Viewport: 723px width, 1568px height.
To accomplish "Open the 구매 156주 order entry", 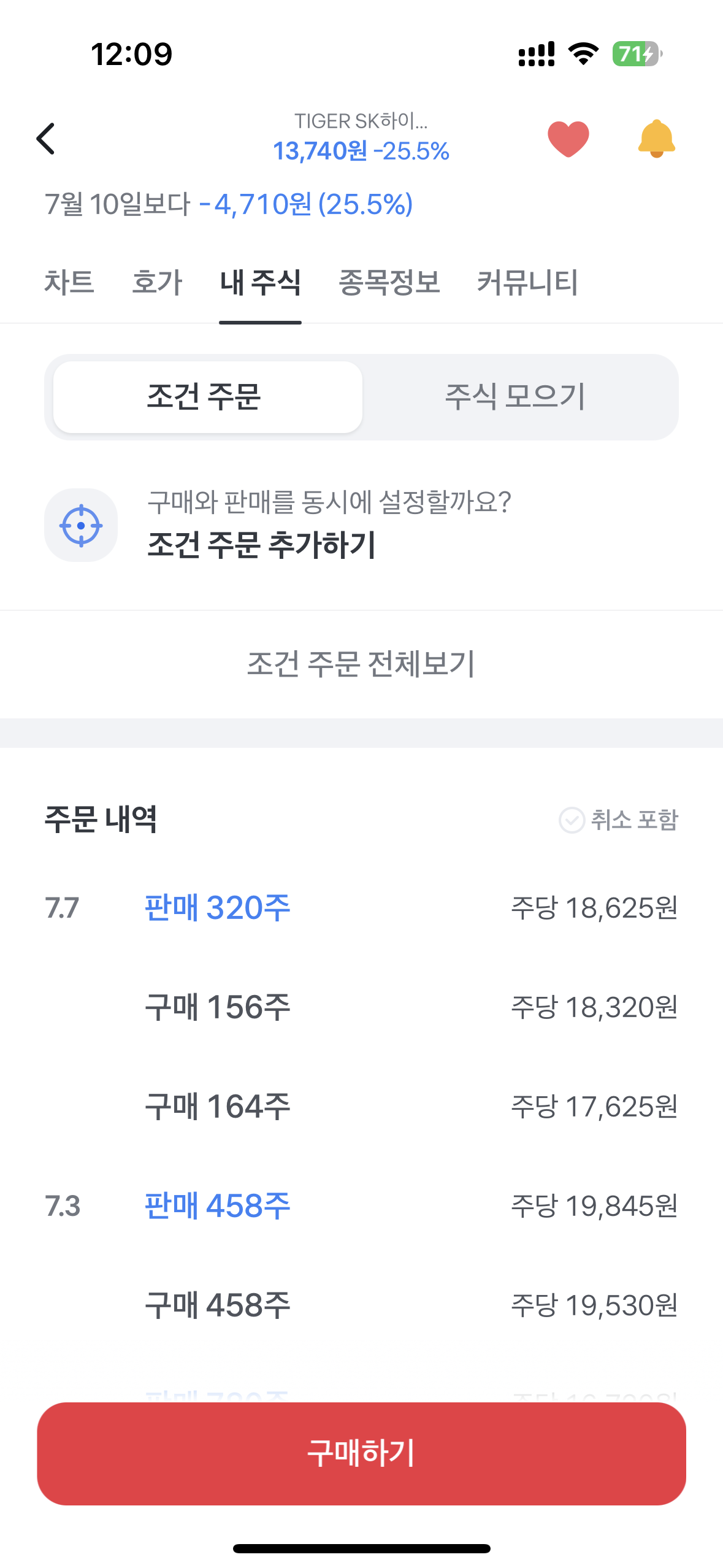I will [x=361, y=1007].
